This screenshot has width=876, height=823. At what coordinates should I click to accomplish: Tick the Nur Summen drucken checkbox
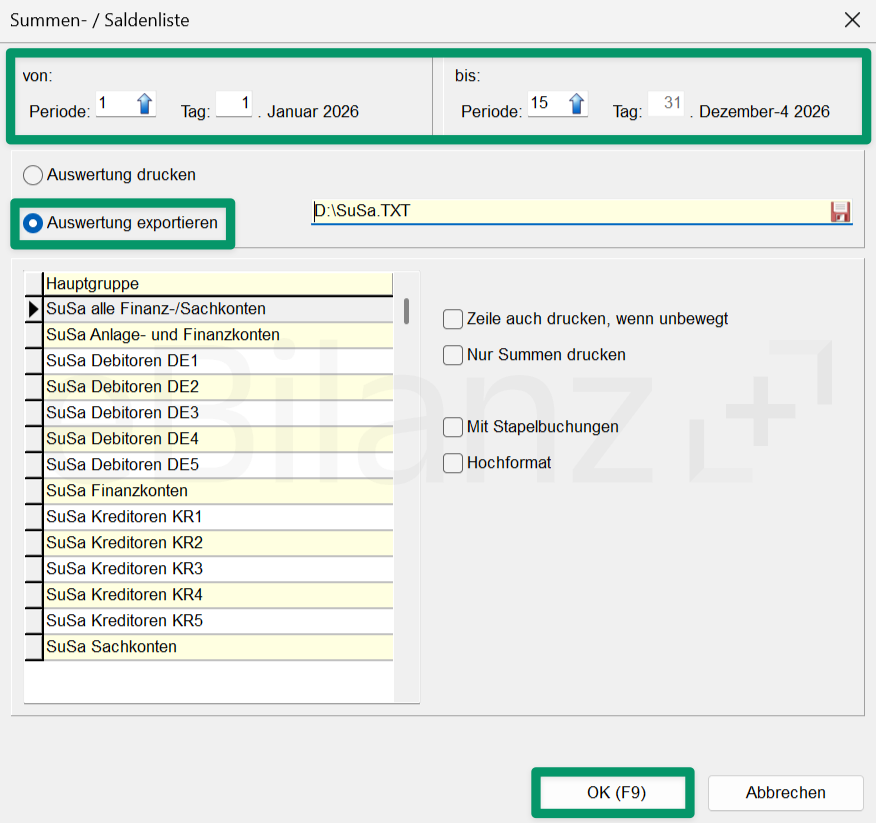[453, 355]
